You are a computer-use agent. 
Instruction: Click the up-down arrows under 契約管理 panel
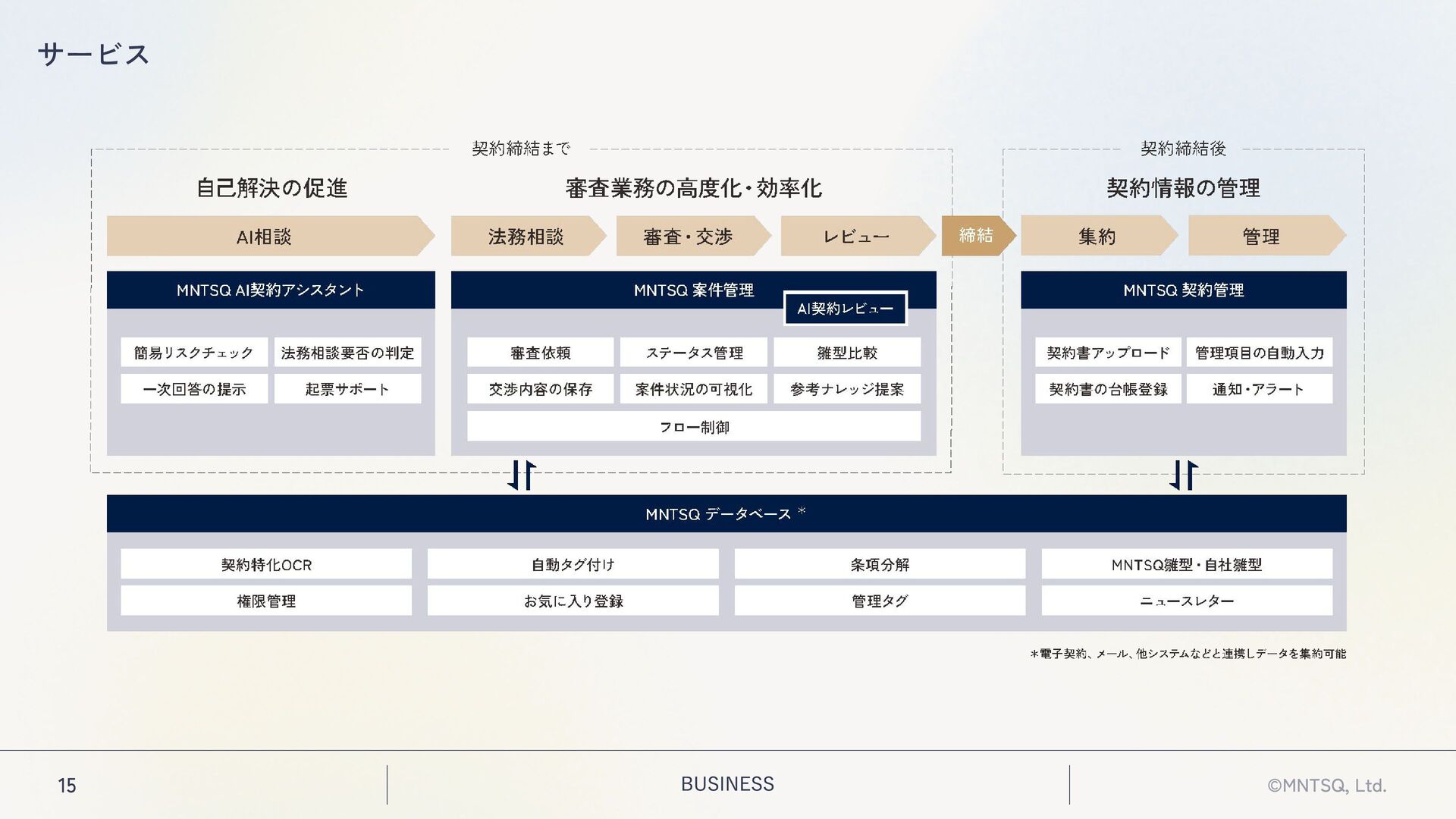(x=1183, y=475)
